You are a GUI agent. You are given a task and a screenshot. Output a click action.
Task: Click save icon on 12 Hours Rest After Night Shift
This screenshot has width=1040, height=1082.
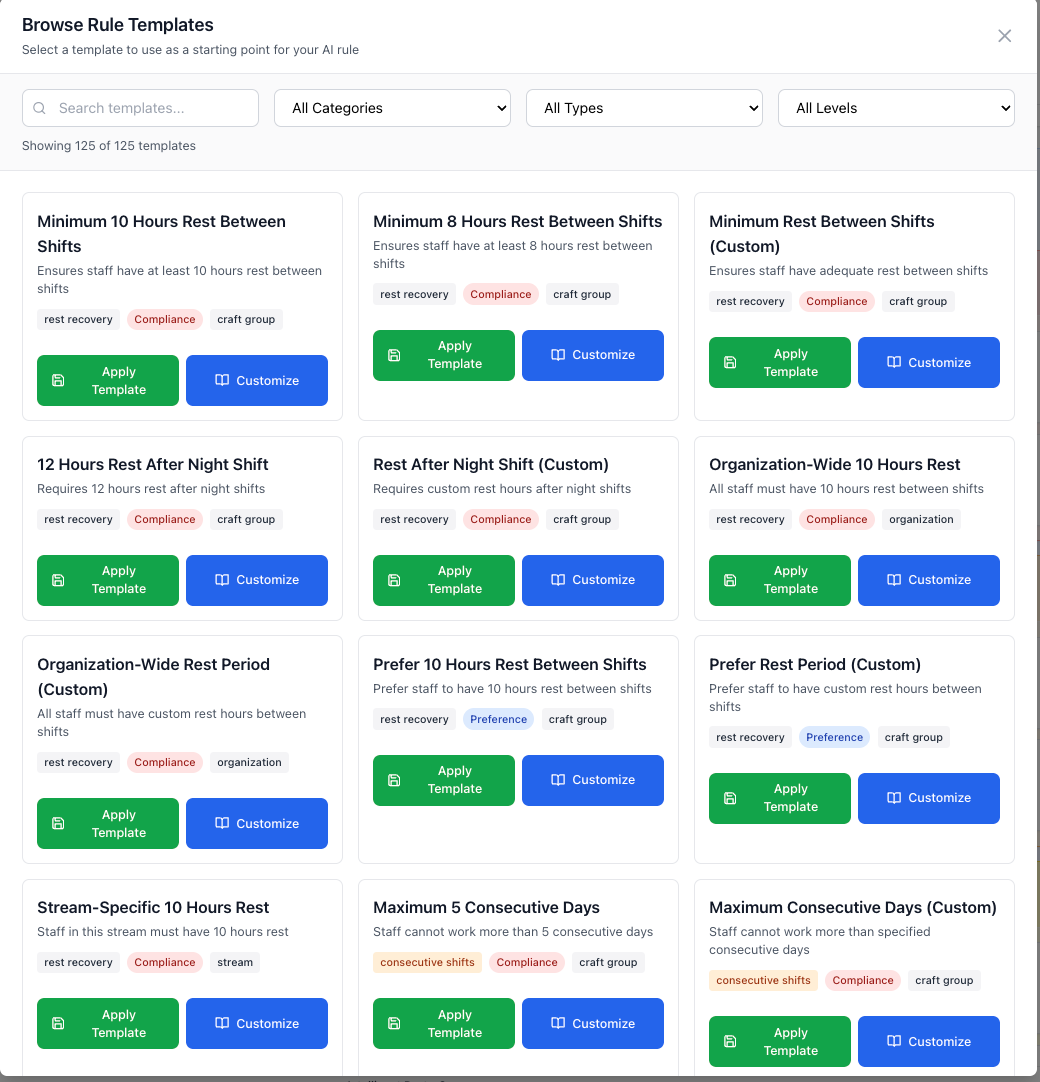(x=58, y=580)
